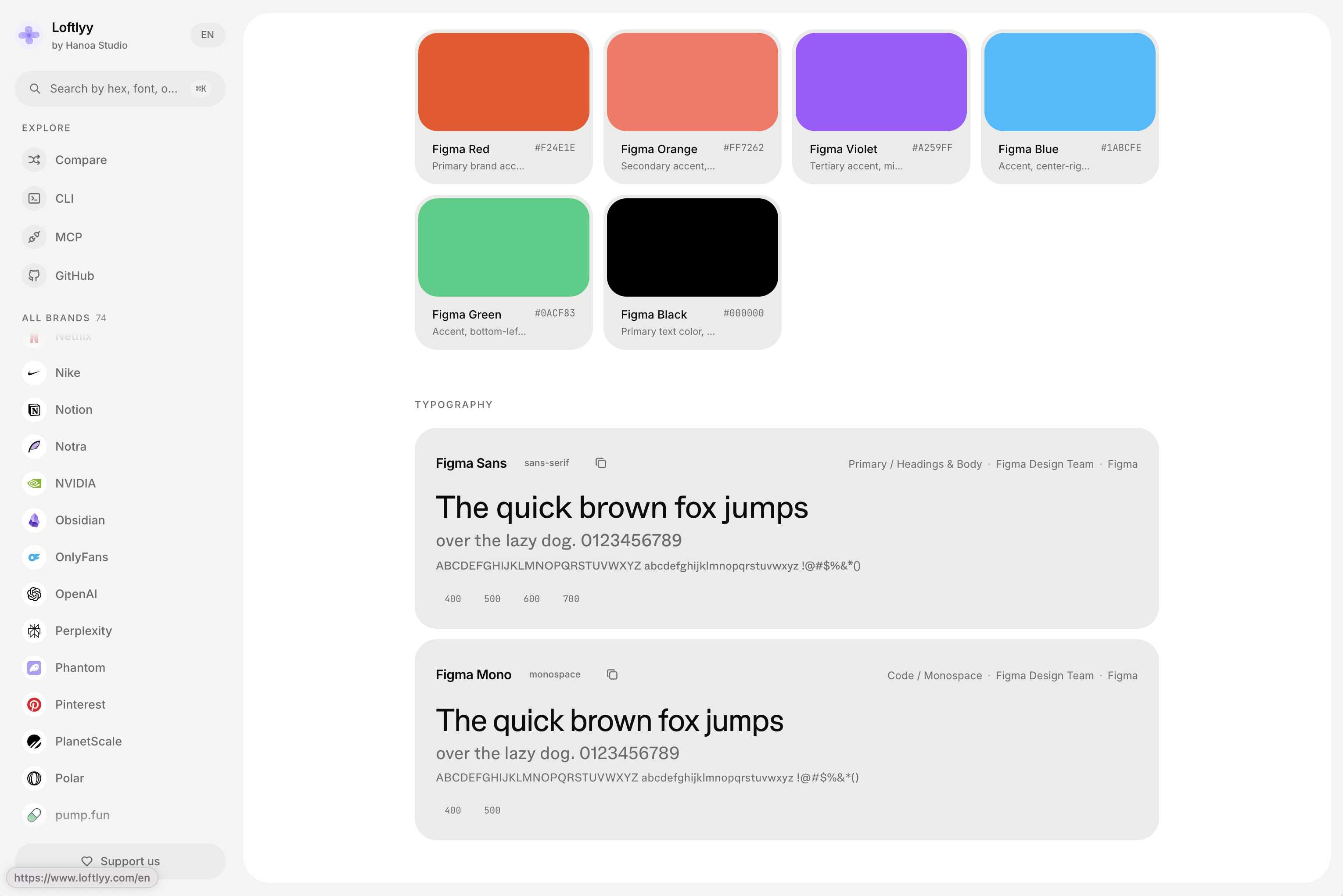The height and width of the screenshot is (896, 1343).
Task: Click the Obsidian gem logo icon
Action: [x=34, y=520]
